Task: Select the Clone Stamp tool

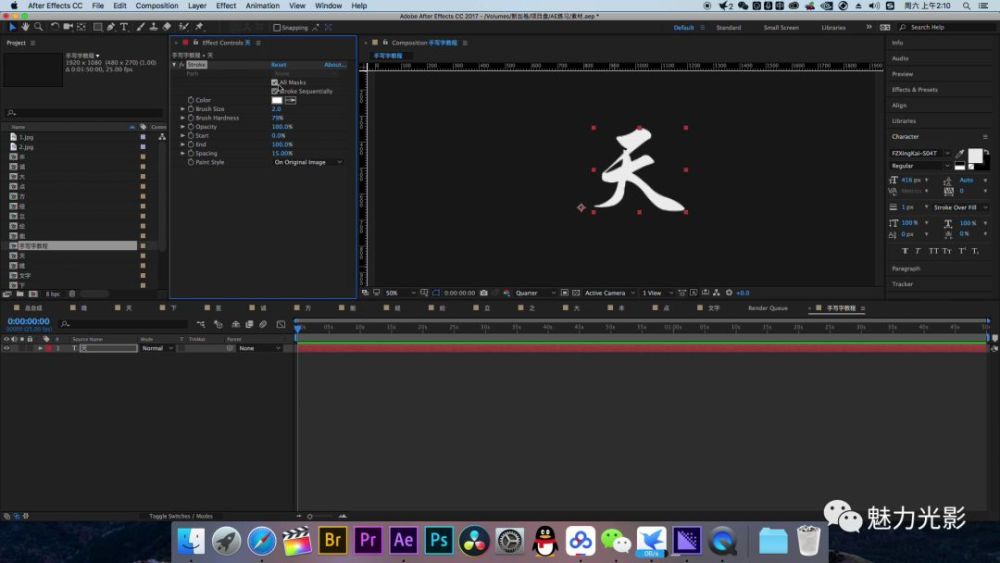Action: coord(154,27)
